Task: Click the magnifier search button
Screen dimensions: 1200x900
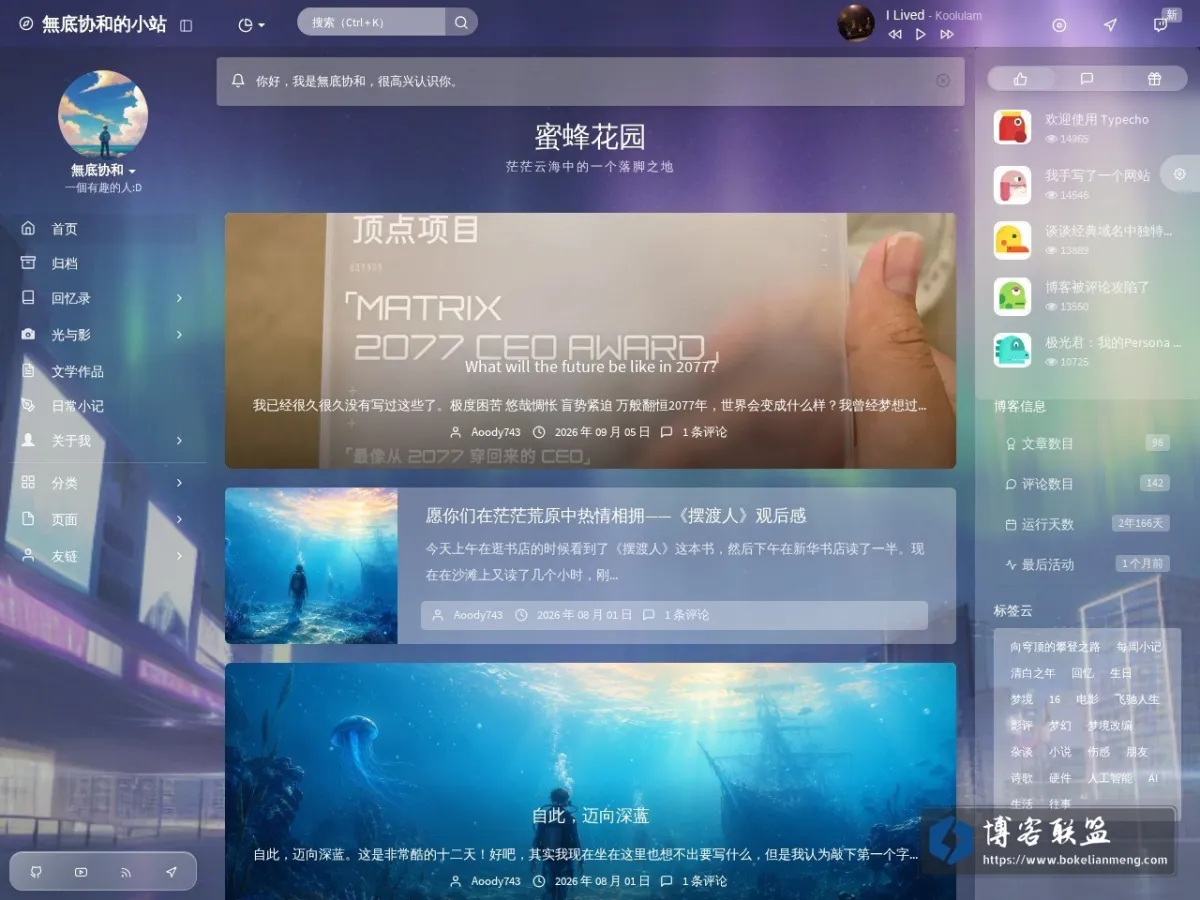Action: click(x=461, y=22)
